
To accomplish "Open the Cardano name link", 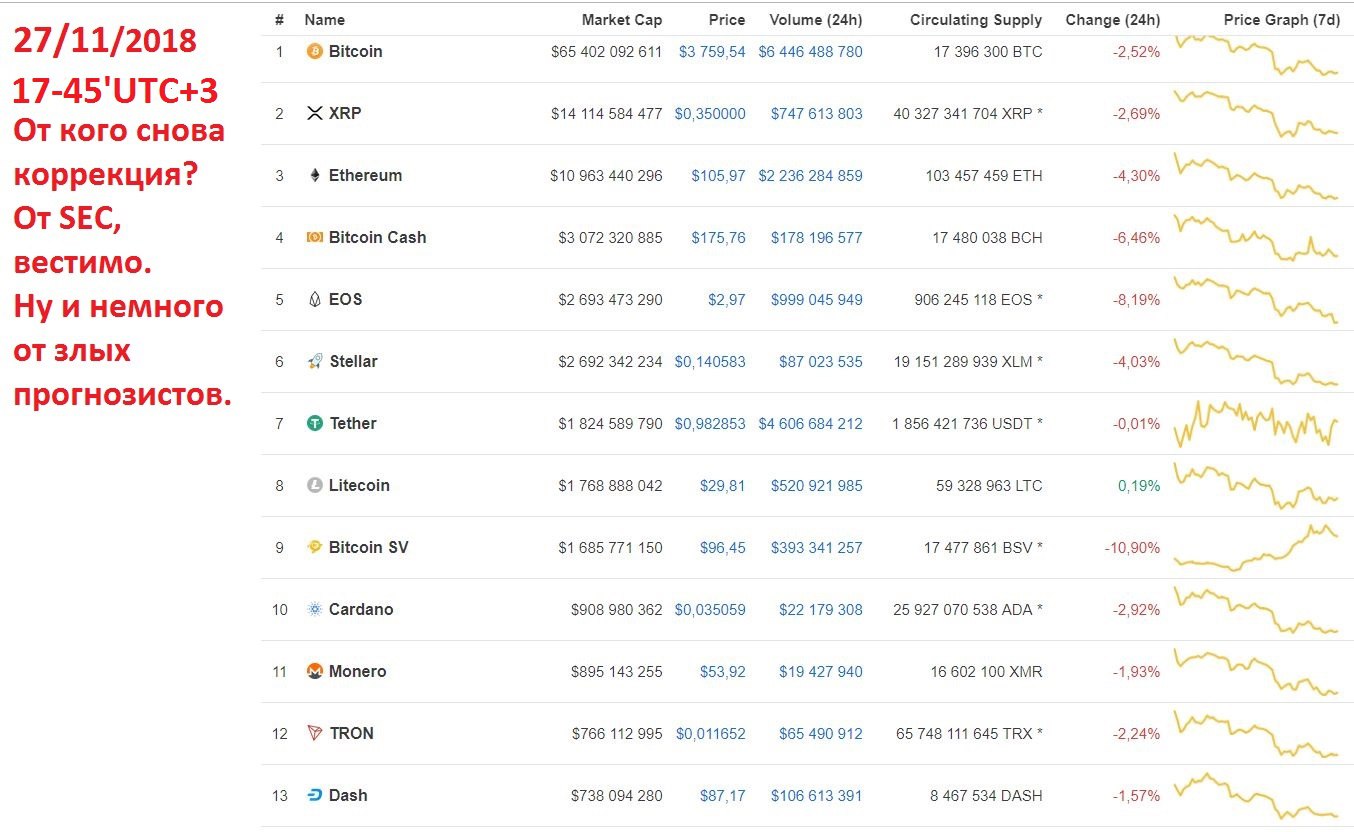I will 361,609.
